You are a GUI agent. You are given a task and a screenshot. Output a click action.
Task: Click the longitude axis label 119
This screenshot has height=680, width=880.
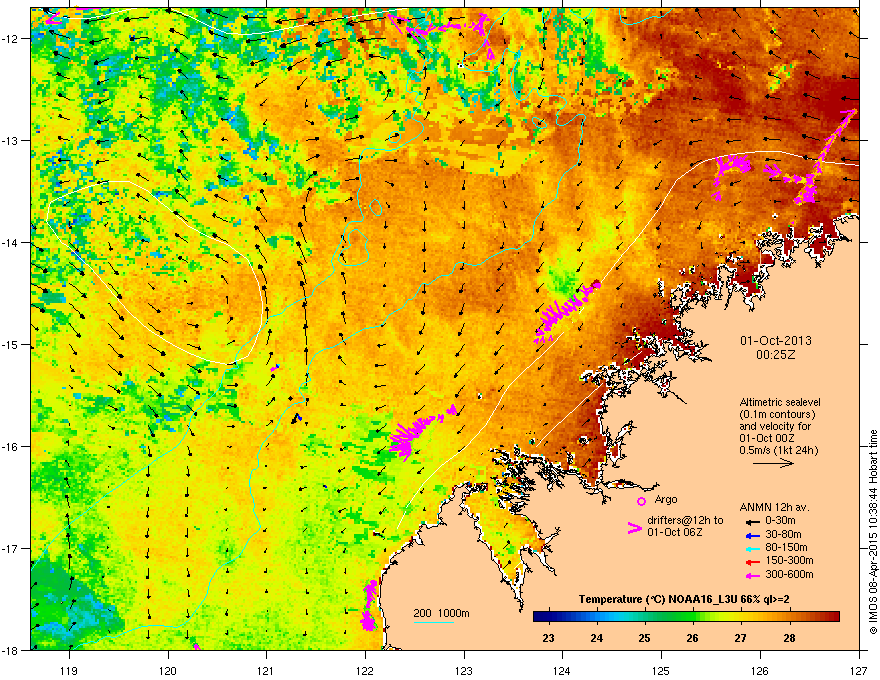click(69, 670)
